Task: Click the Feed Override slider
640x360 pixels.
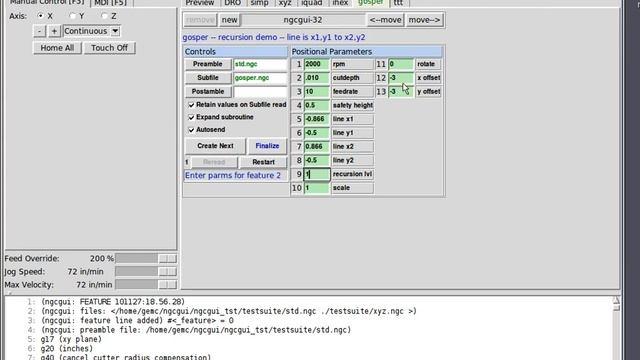Action: [x=146, y=258]
